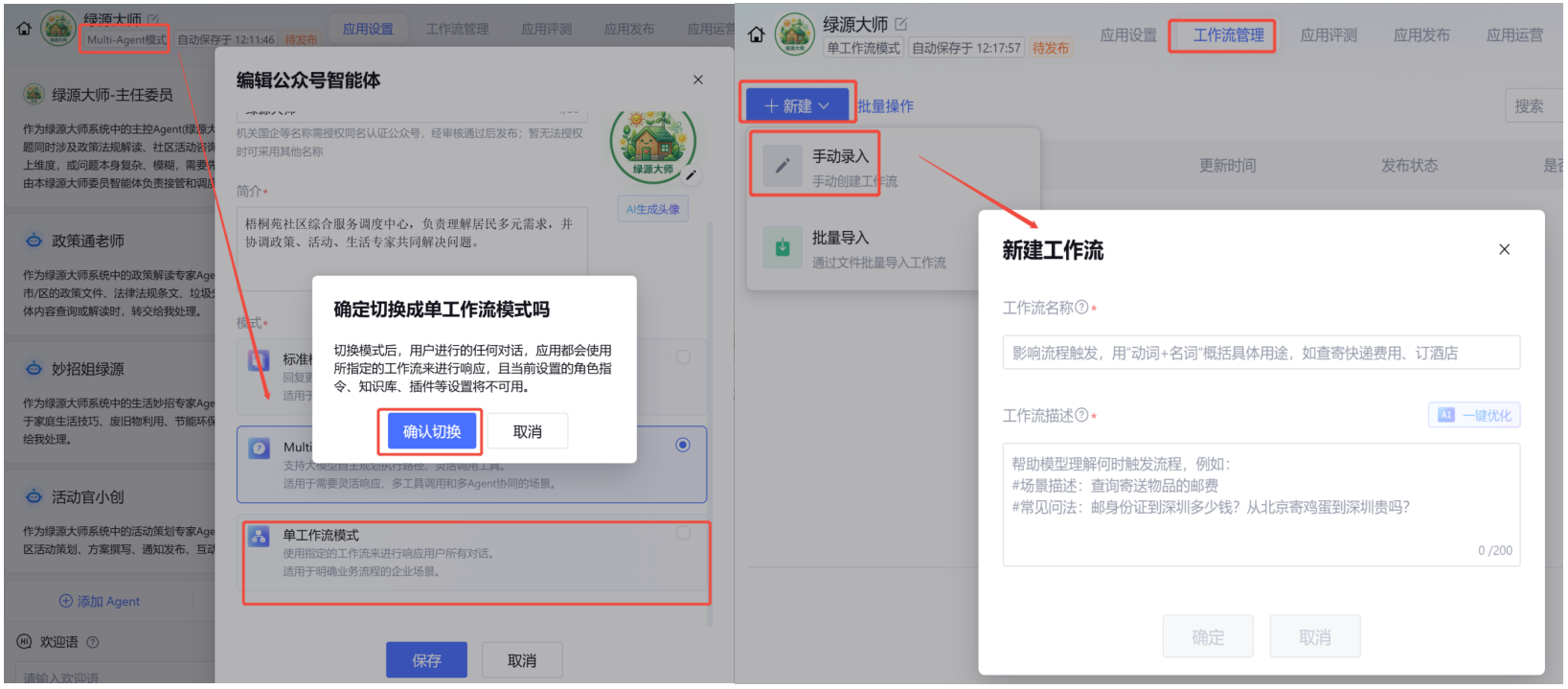Screen dimensions: 1568x689
Task: Click the 保存 button in the edit dialog
Action: (426, 660)
